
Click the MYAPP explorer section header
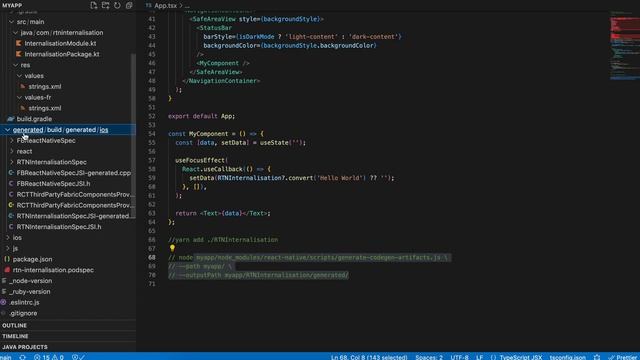click(x=12, y=5)
